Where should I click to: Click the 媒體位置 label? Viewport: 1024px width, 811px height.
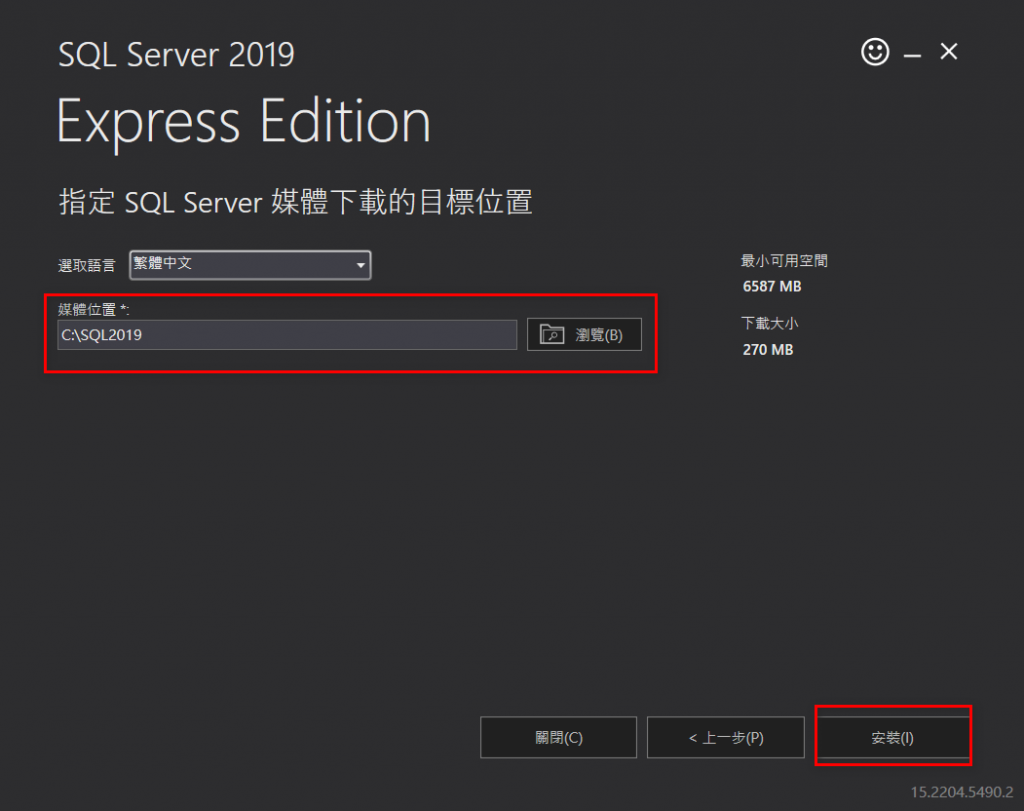pyautogui.click(x=93, y=310)
